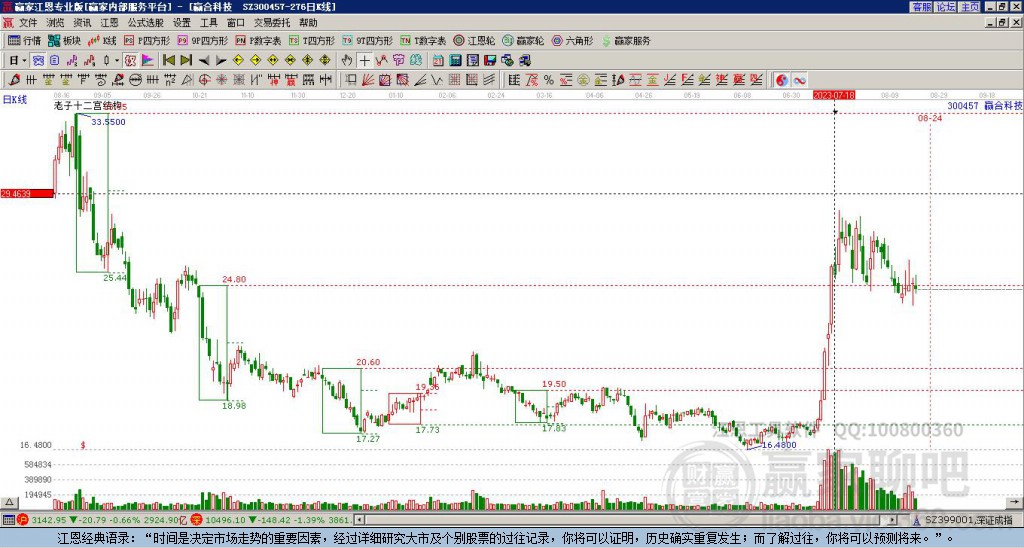Open the 9T四方形 tool
Viewport: 1024px width, 548px height.
367,40
